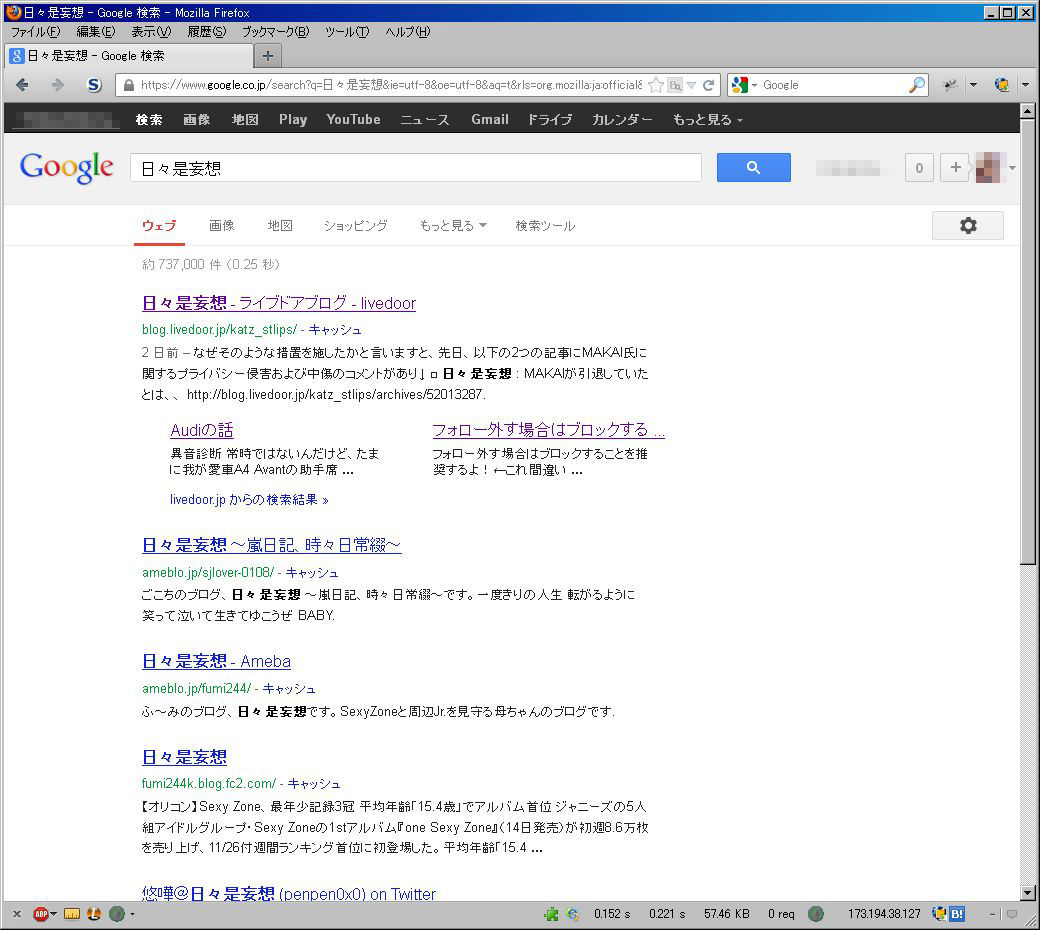Click the blue-and-orange swirl icon beside the puzzle piece

point(573,914)
